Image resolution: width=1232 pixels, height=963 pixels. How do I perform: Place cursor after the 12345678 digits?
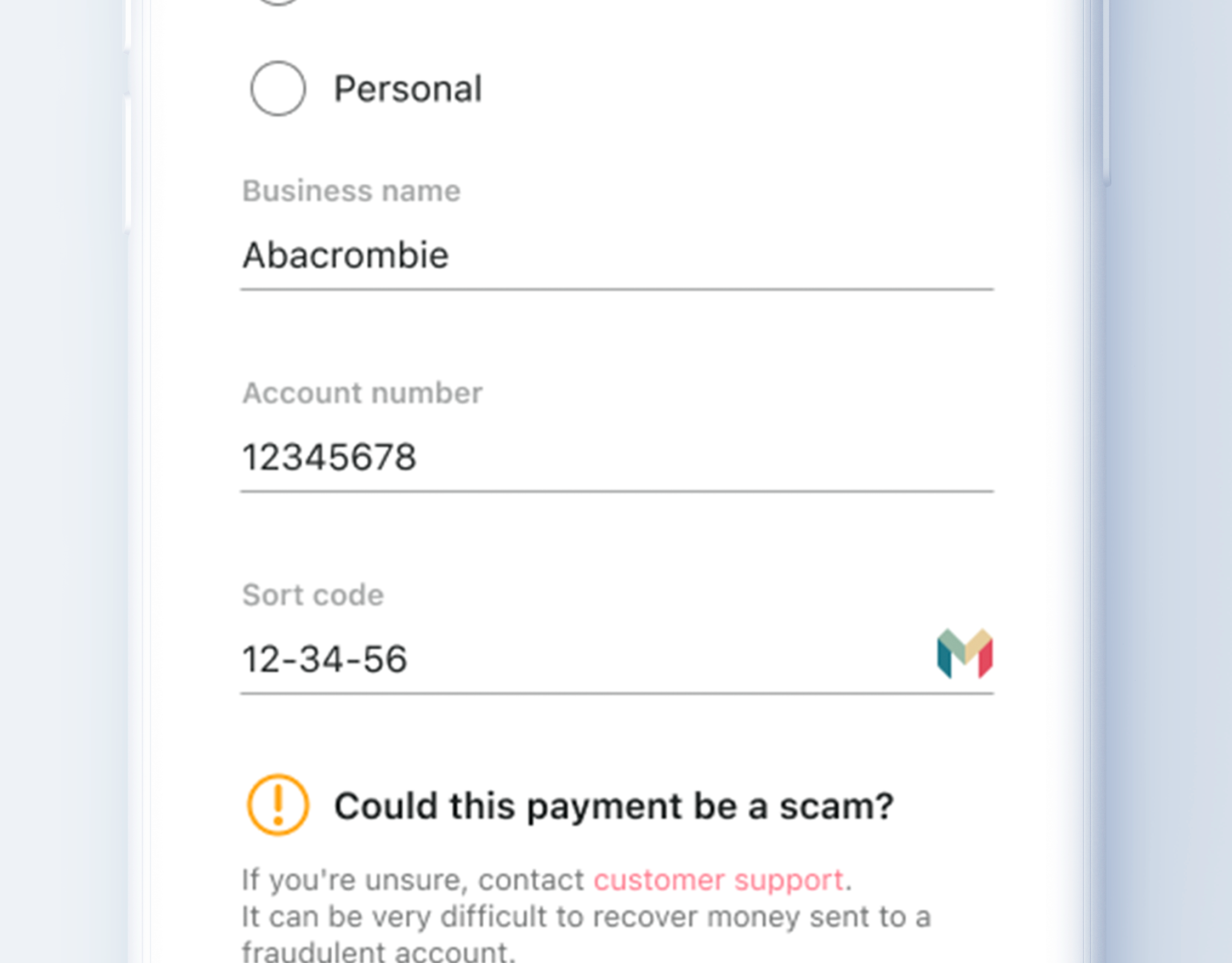click(418, 457)
